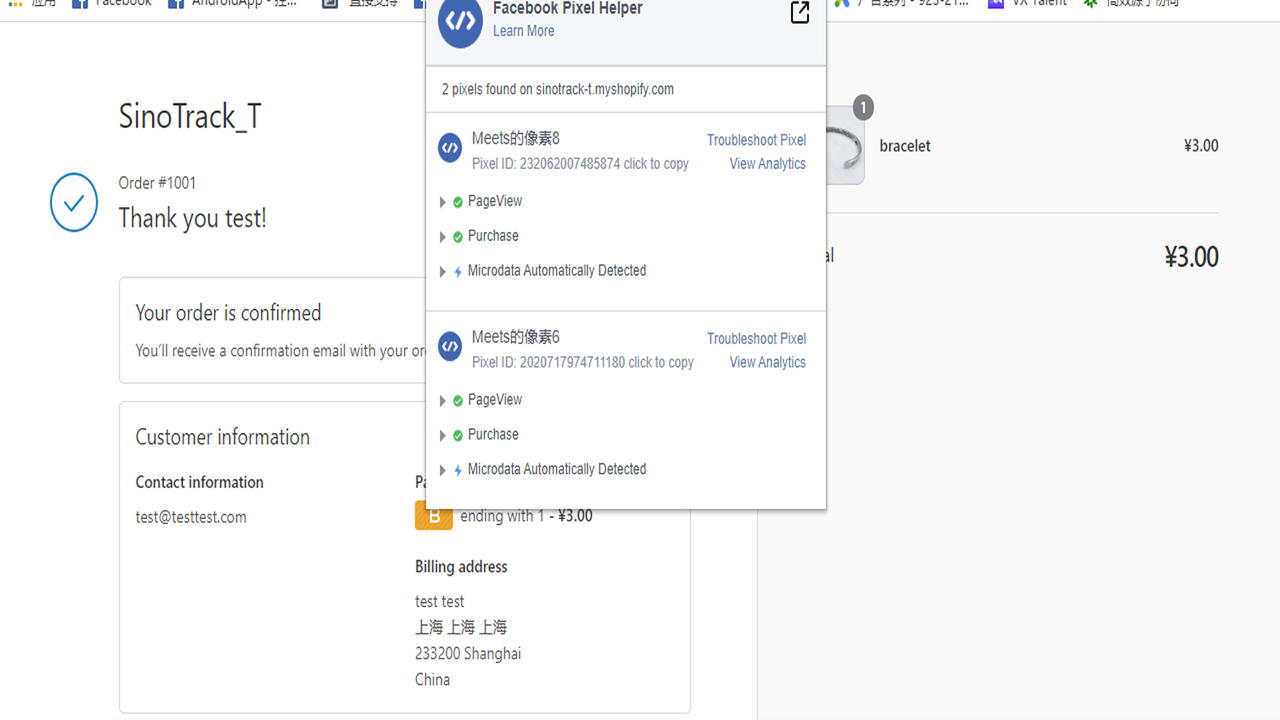
Task: Click lightning icon for Microdata under Meets的像素6
Action: pos(458,470)
